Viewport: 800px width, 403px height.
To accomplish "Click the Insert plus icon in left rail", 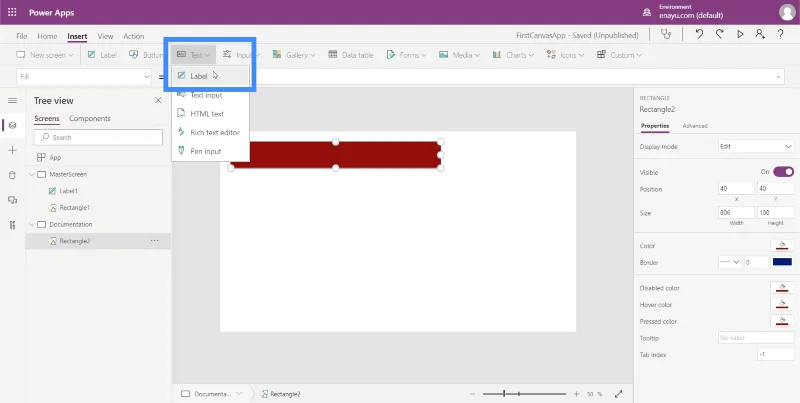I will point(13,150).
